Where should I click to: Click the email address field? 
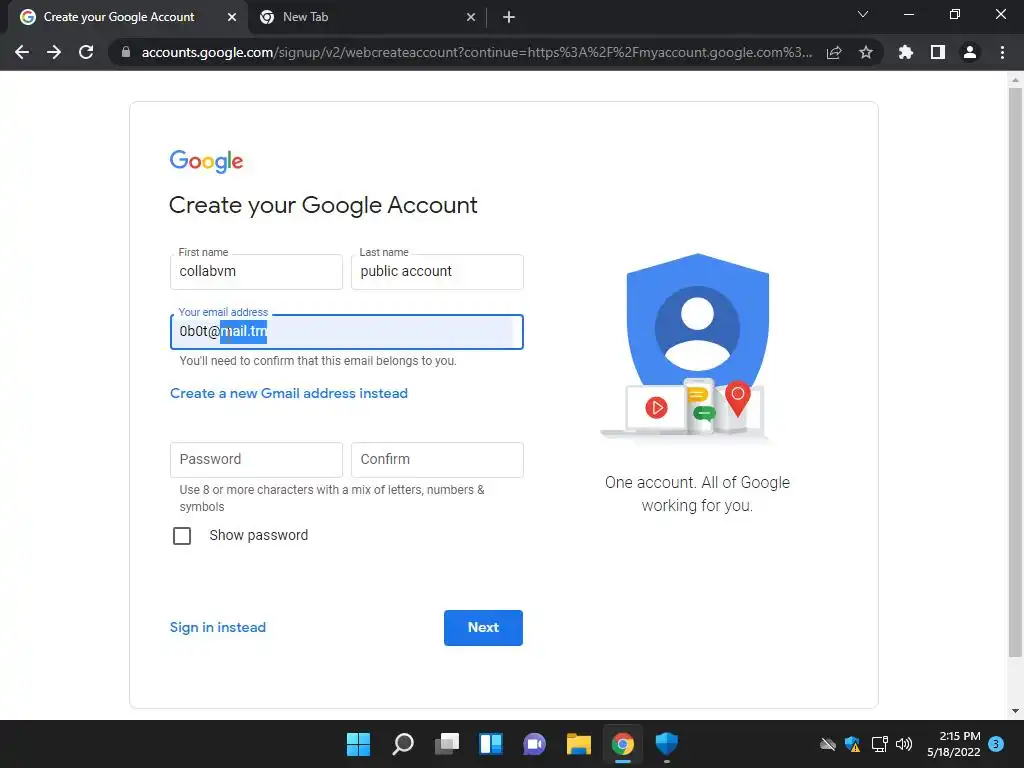click(347, 332)
